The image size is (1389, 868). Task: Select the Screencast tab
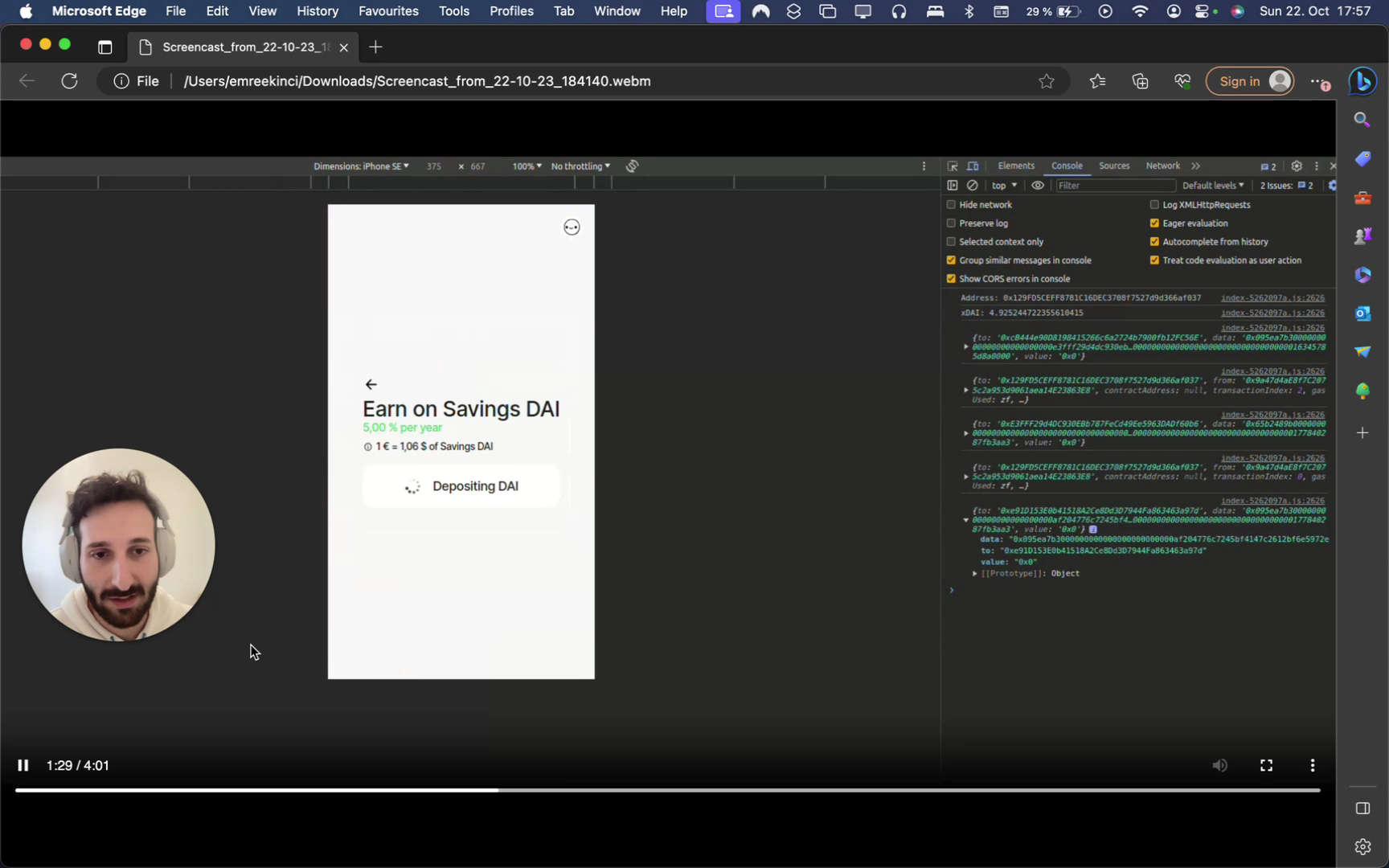point(244,47)
